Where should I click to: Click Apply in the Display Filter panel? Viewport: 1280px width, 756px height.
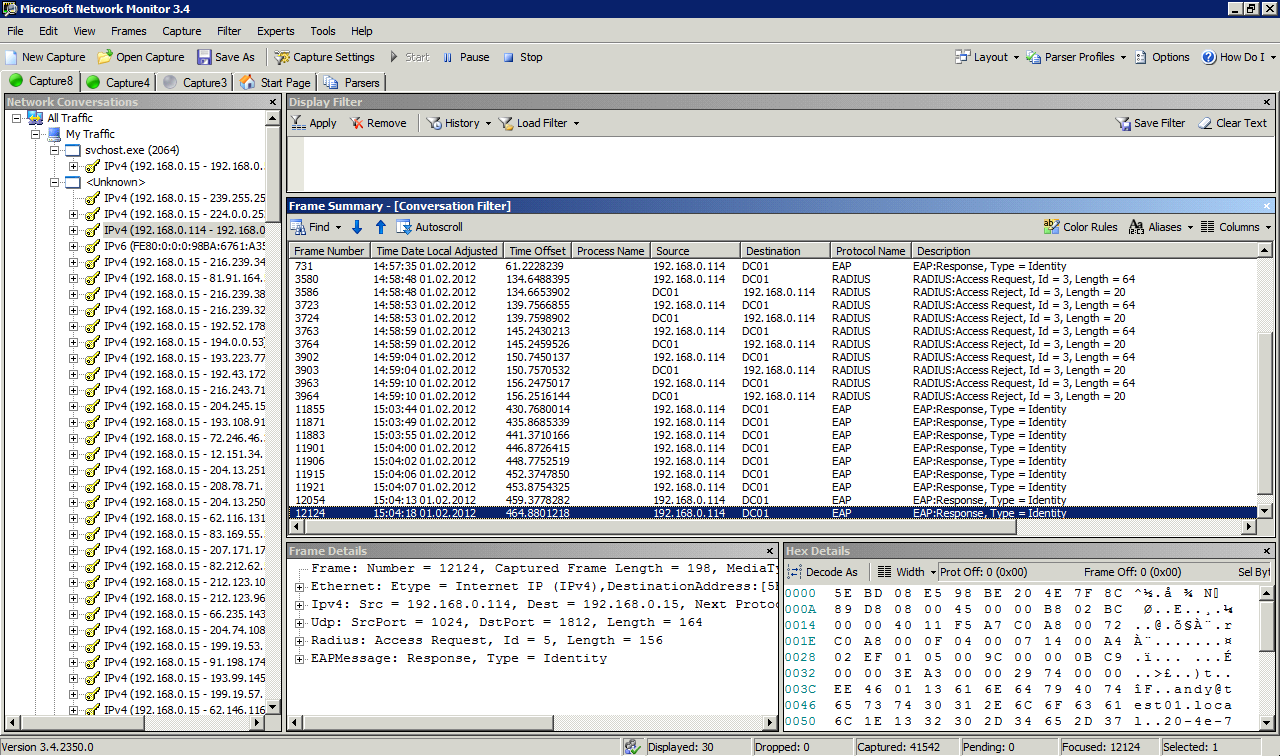tap(314, 123)
